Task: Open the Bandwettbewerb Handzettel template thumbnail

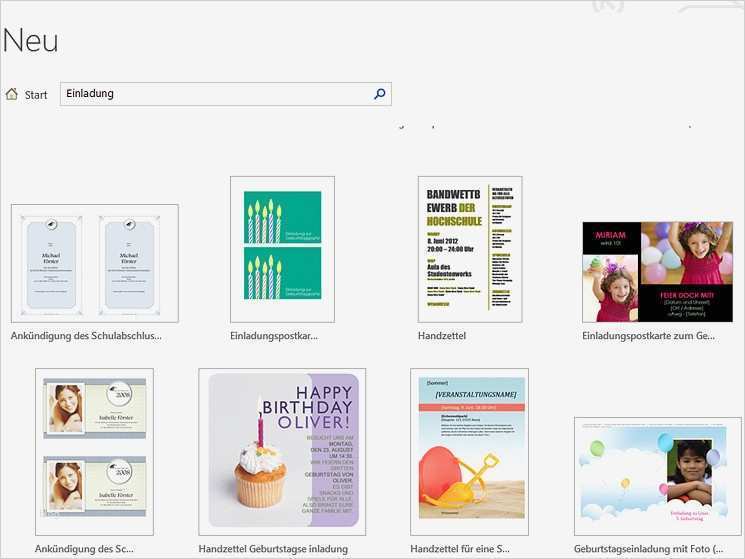Action: [470, 249]
